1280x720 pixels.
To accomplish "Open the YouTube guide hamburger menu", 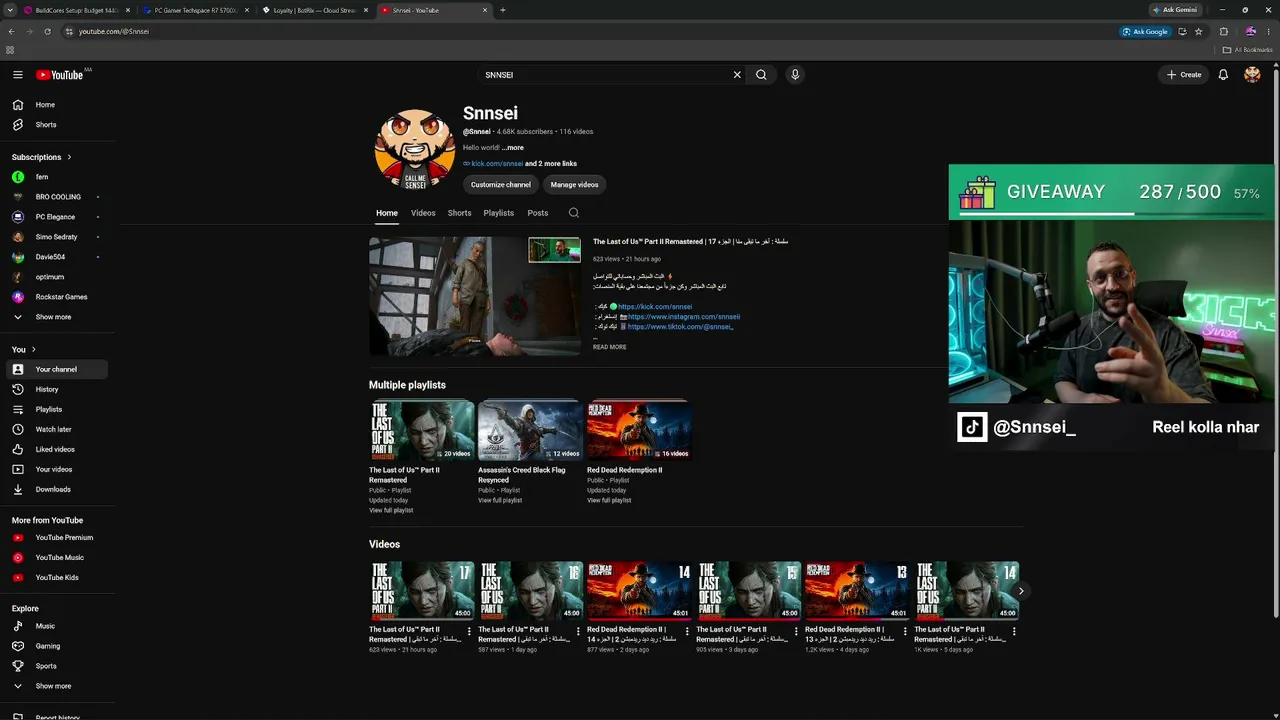I will pyautogui.click(x=17, y=75).
